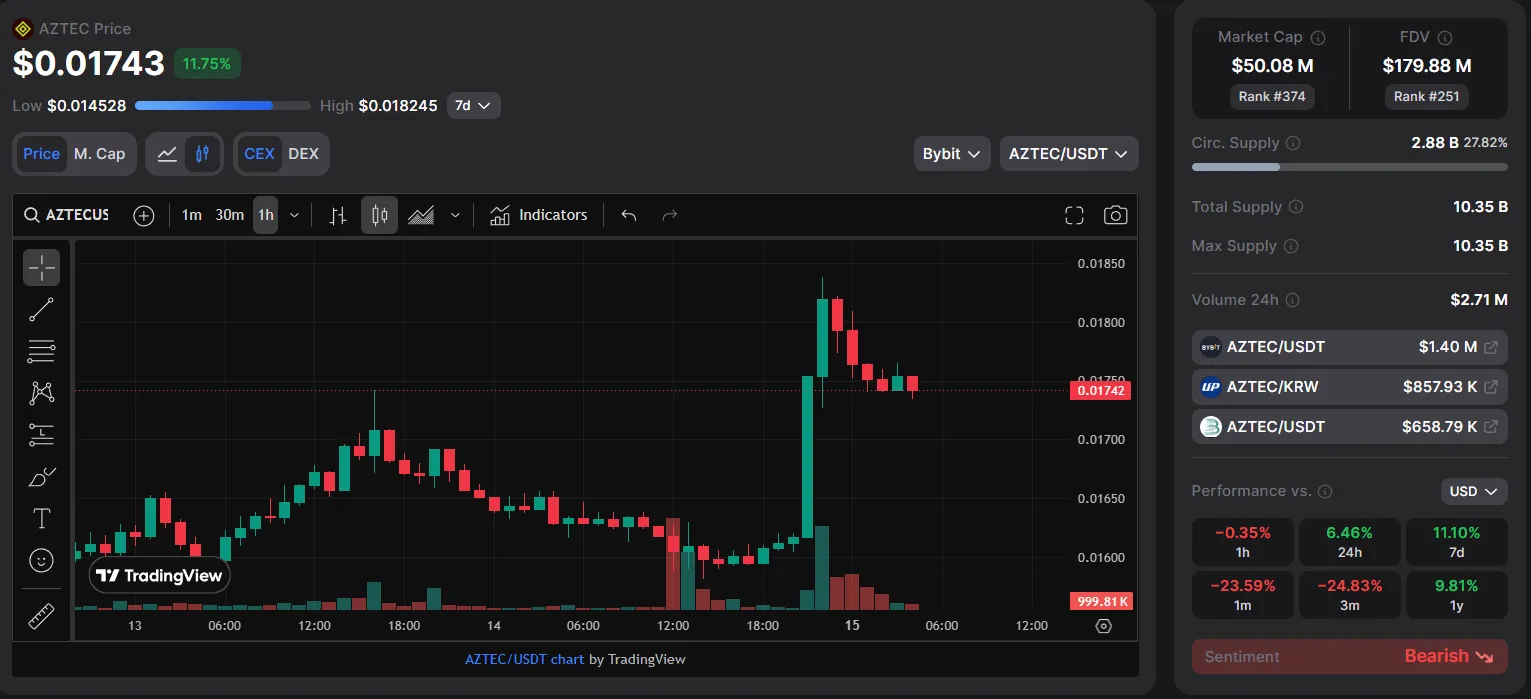Open the AZTEC/USDT chart link
Viewport: 1531px width, 699px height.
point(524,659)
